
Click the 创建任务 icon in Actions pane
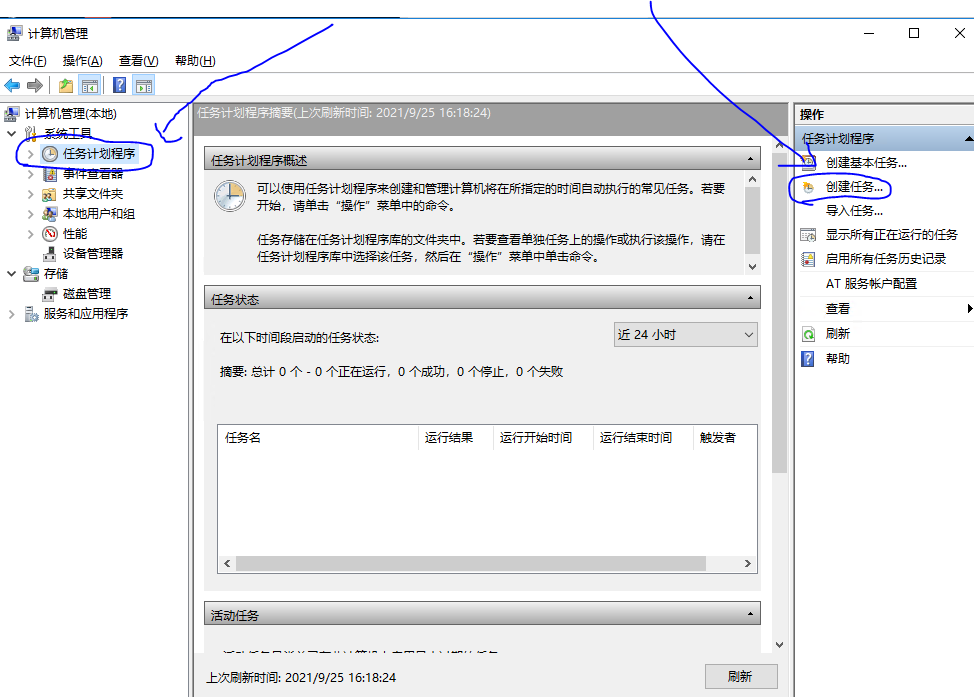pyautogui.click(x=808, y=187)
